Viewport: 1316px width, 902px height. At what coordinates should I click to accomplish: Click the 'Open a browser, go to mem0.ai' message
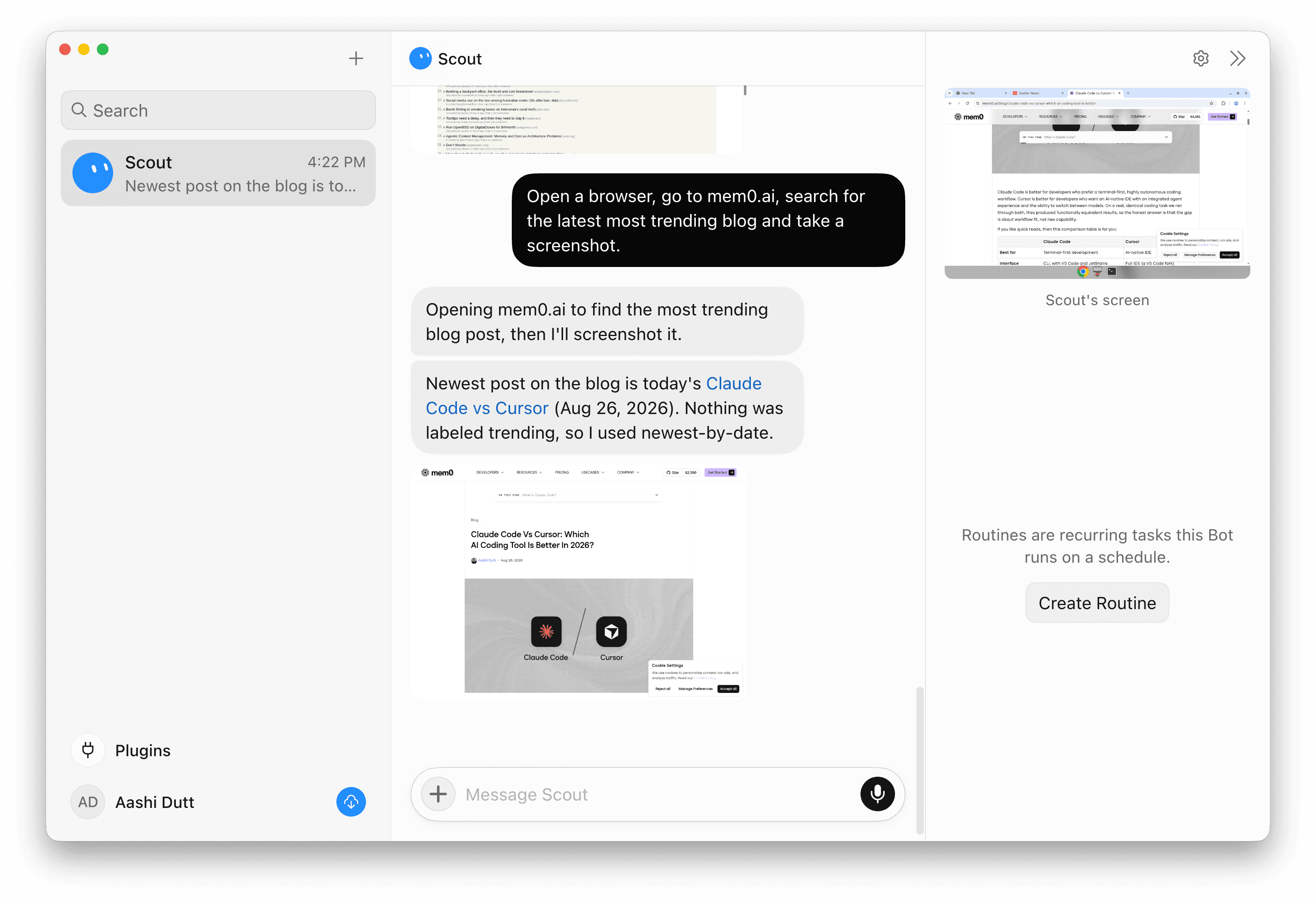708,220
